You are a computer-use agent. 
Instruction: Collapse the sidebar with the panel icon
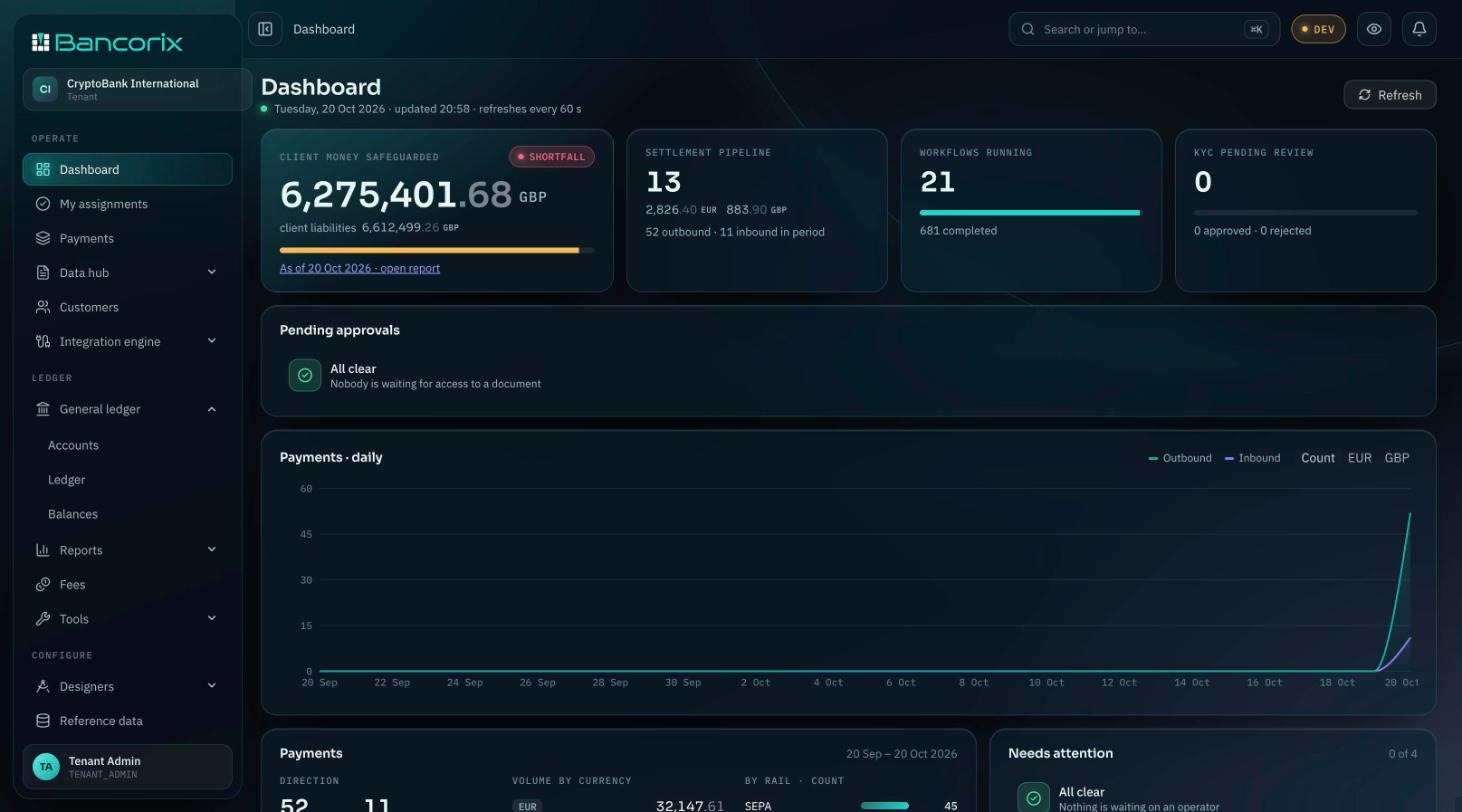pos(265,29)
